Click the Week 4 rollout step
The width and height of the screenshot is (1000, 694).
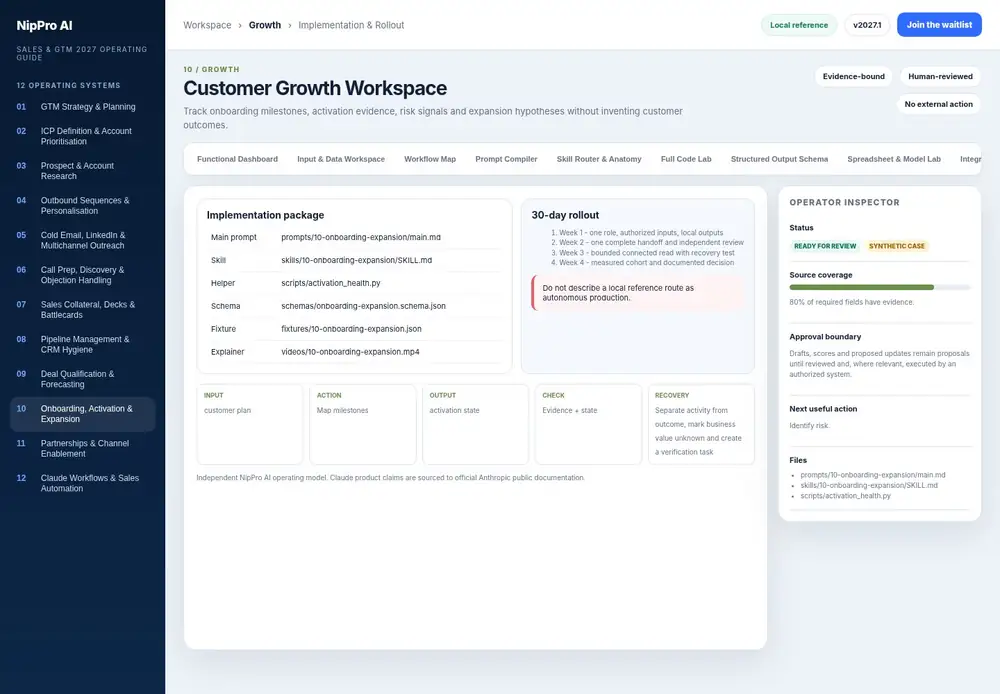click(647, 262)
